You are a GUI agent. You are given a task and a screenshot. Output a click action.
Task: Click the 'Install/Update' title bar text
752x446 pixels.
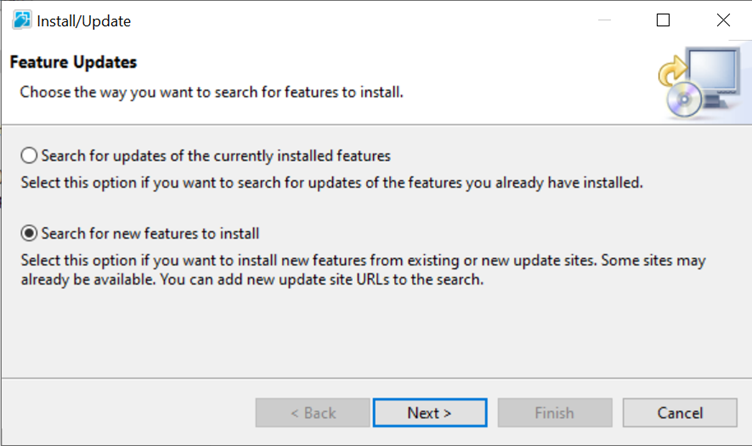coord(84,21)
